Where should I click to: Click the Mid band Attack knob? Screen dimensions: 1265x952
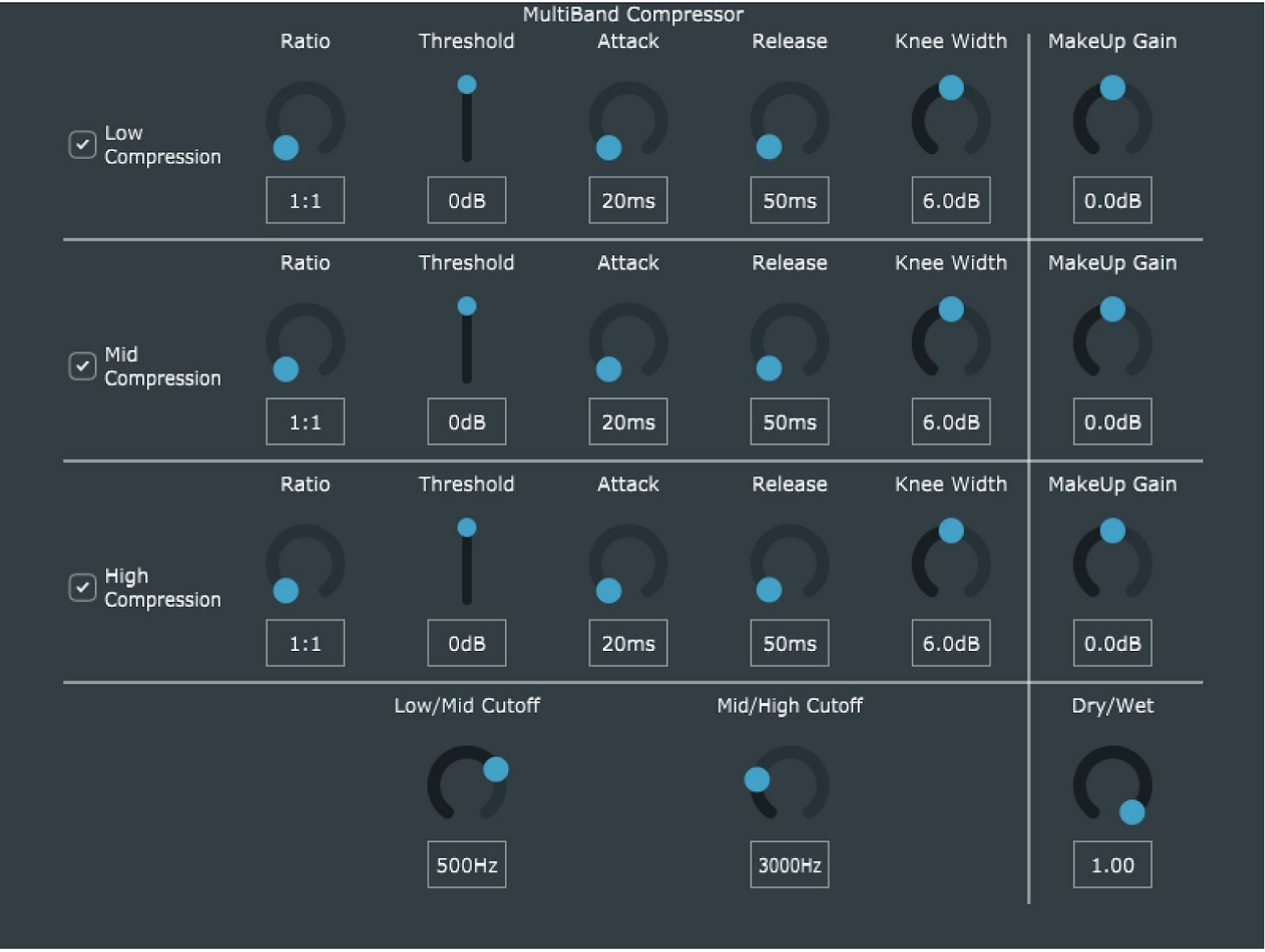tap(628, 342)
